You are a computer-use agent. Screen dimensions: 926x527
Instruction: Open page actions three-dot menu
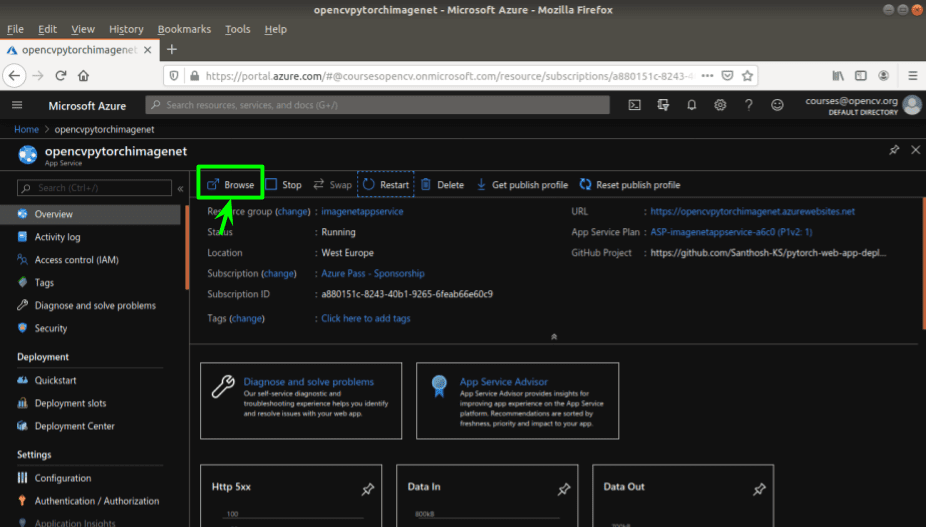click(707, 76)
